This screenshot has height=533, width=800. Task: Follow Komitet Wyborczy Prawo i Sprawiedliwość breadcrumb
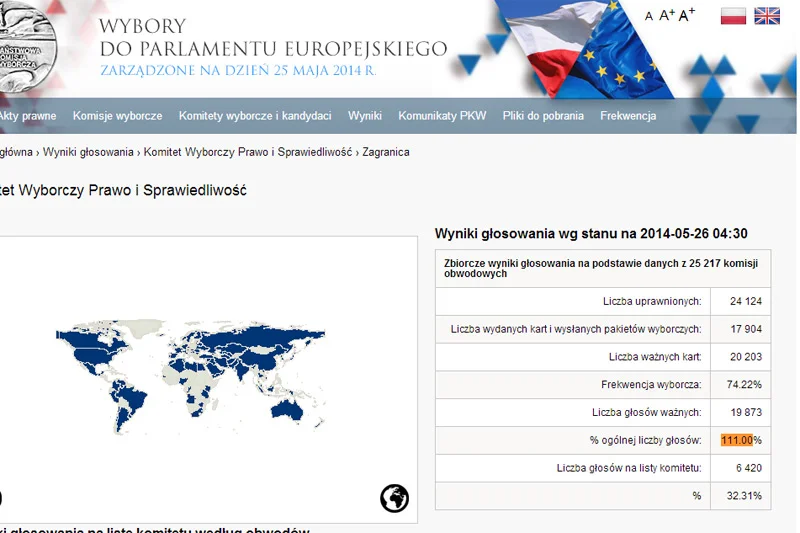[247, 152]
